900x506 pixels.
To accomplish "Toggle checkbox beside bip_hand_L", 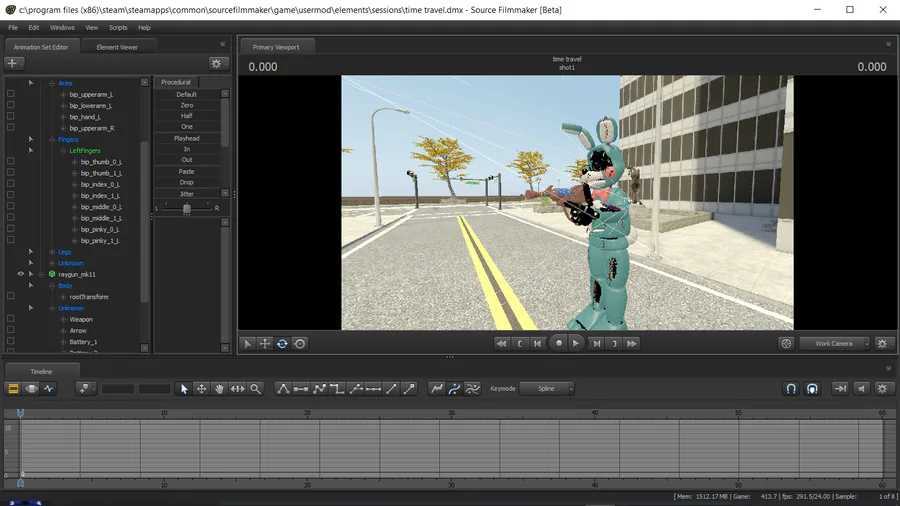I will [x=10, y=116].
